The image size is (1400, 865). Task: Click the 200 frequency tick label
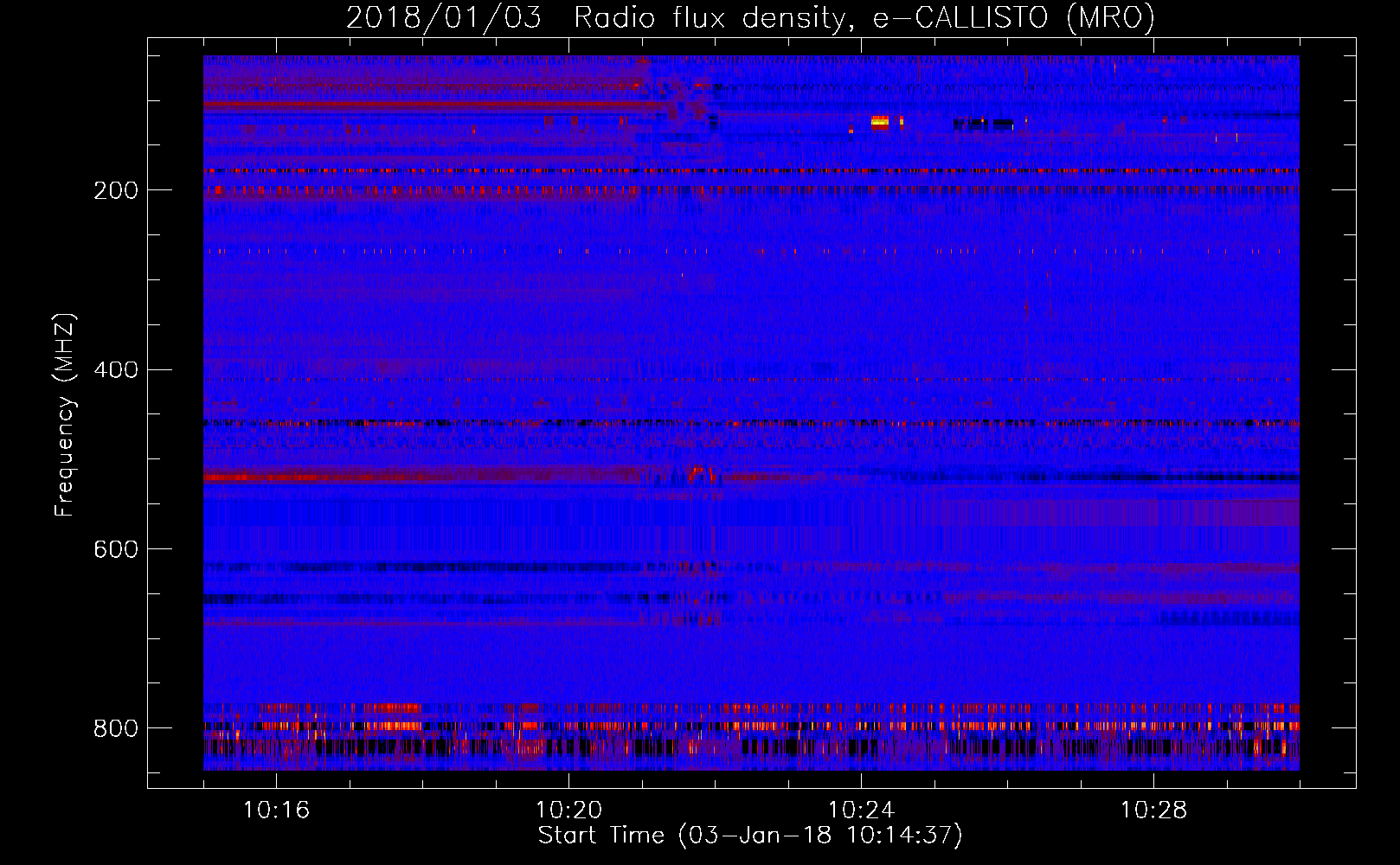pos(116,190)
